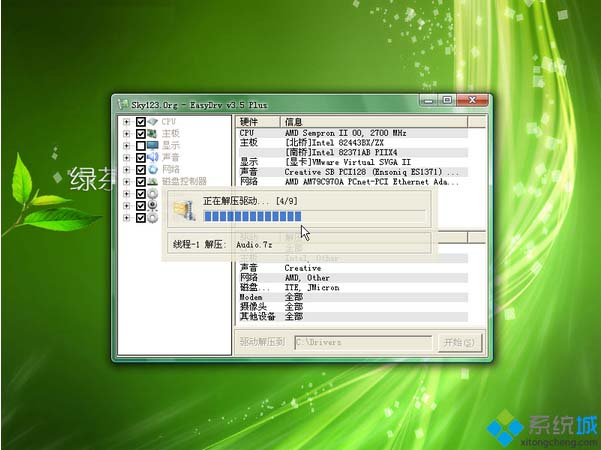Select the Creative SB PCI128 row
The width and height of the screenshot is (601, 450).
pos(351,172)
